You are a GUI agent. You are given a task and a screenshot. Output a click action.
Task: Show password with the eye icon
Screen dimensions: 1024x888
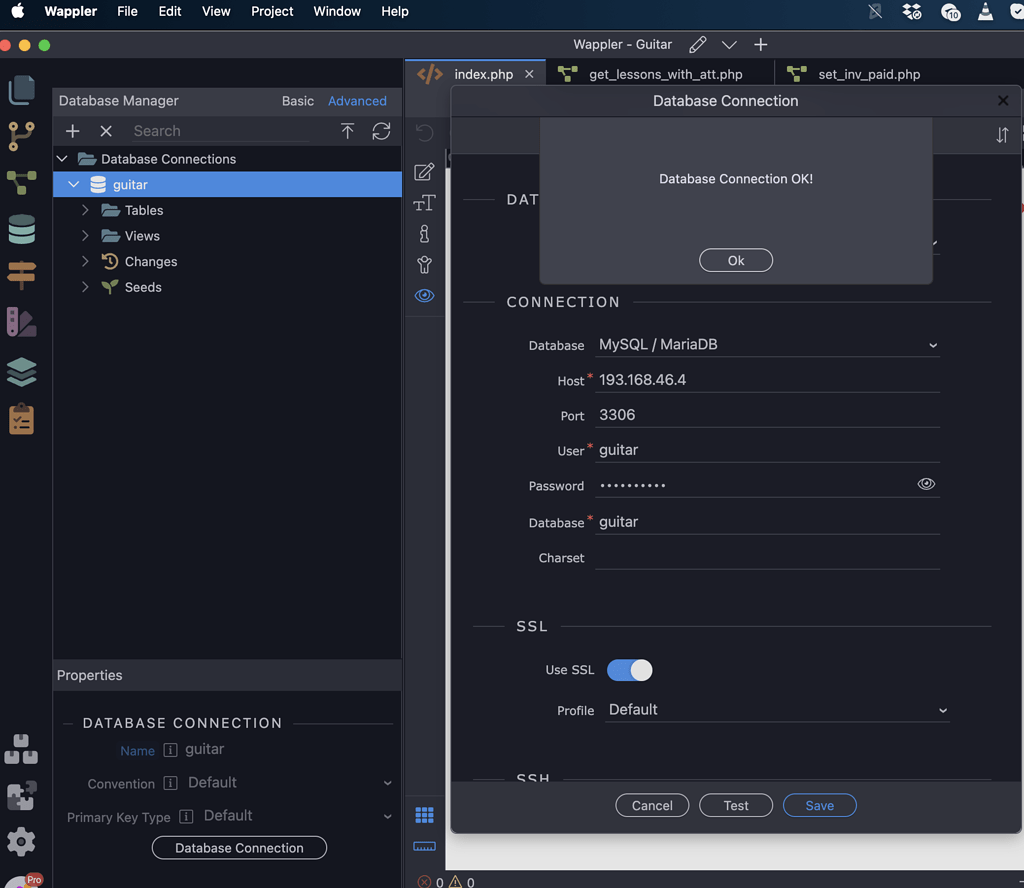point(926,484)
